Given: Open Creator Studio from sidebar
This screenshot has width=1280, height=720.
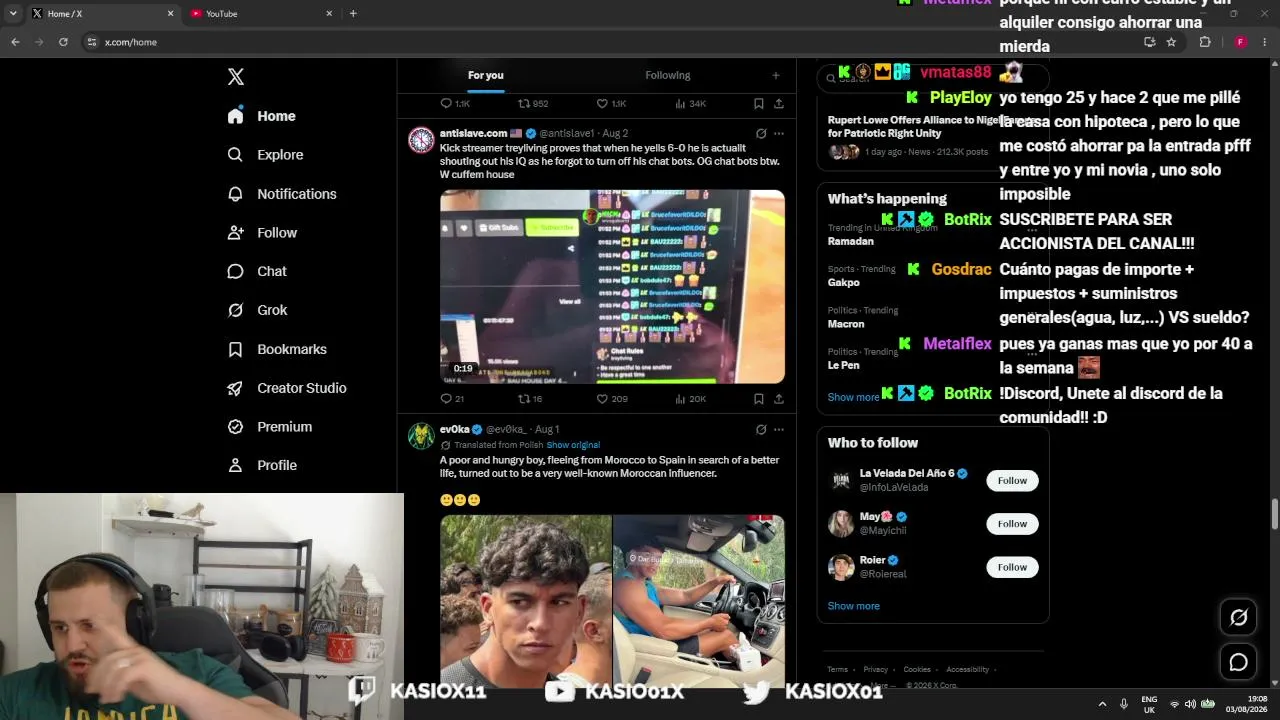Looking at the screenshot, I should [287, 388].
